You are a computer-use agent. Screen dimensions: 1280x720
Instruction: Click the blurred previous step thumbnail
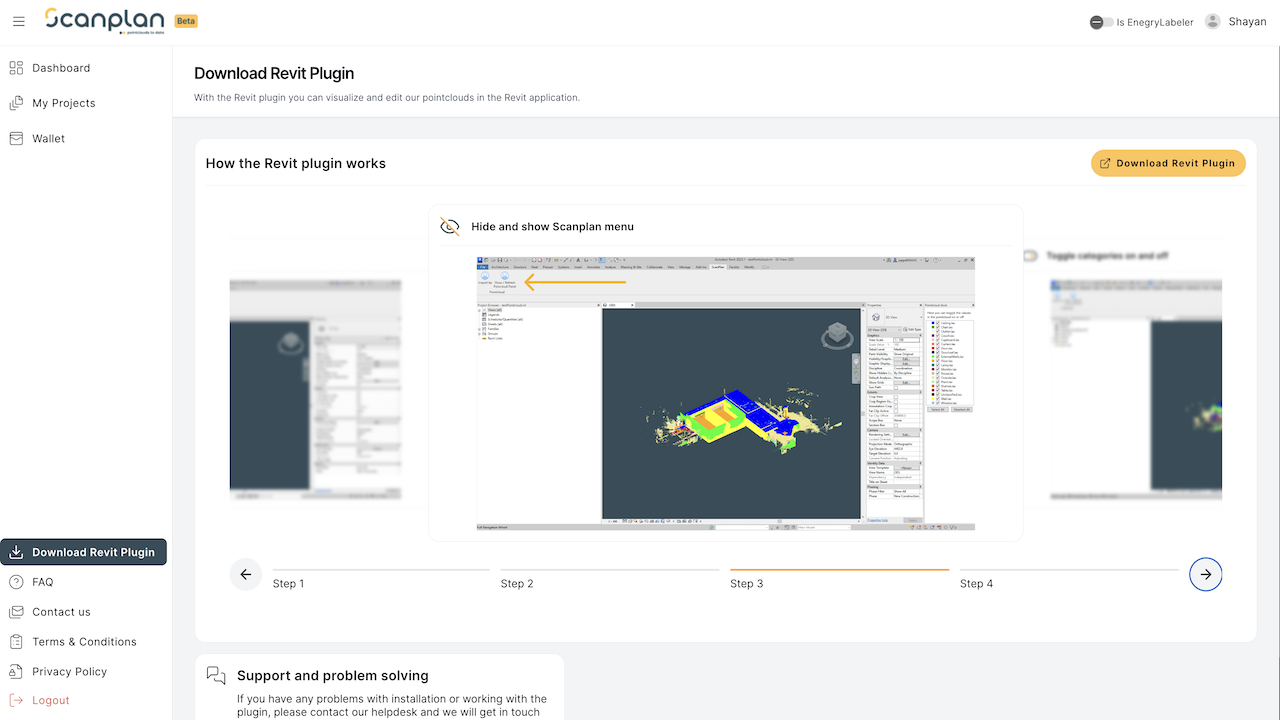[x=316, y=388]
